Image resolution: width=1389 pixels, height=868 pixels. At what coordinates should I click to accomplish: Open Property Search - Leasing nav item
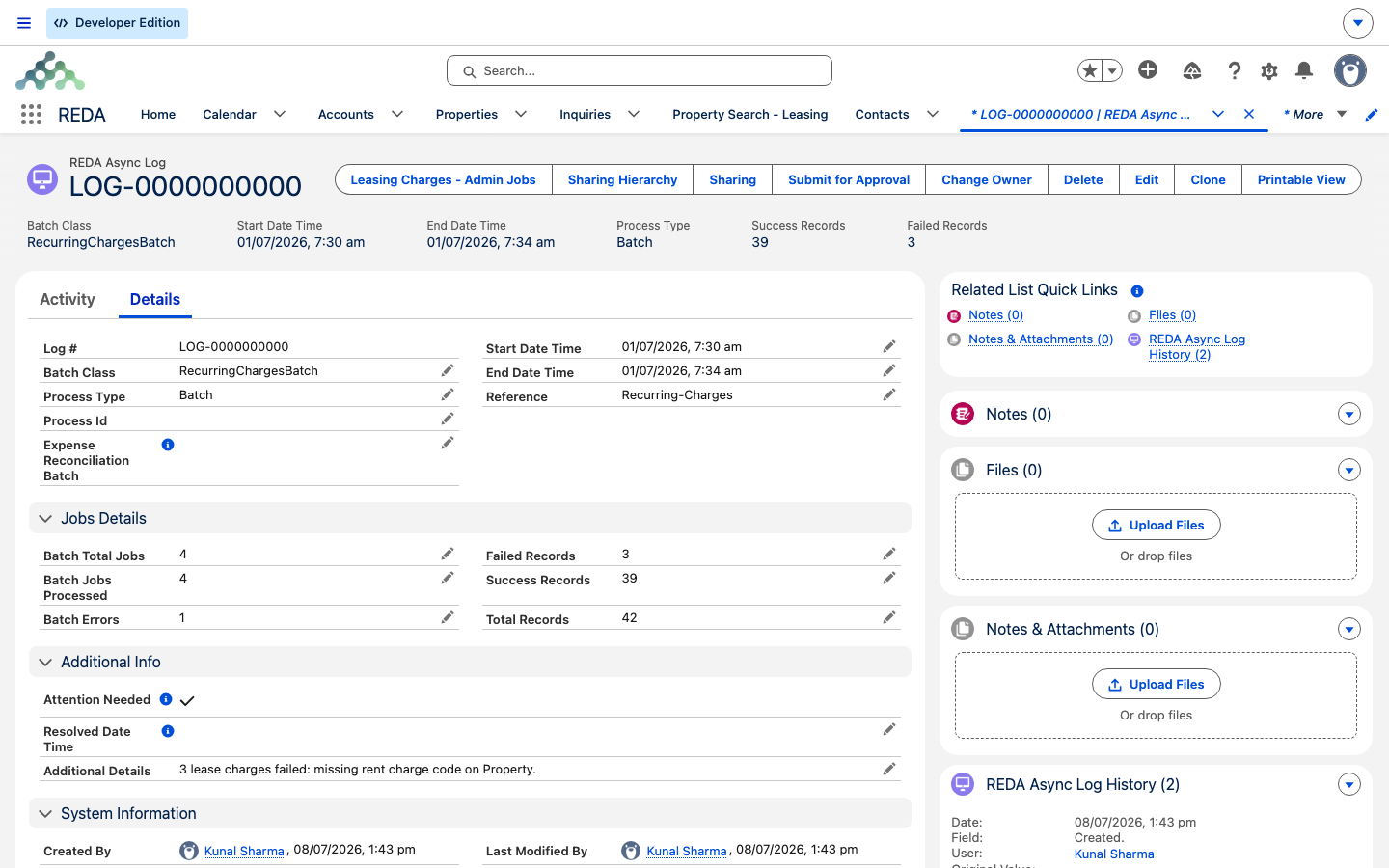point(750,115)
